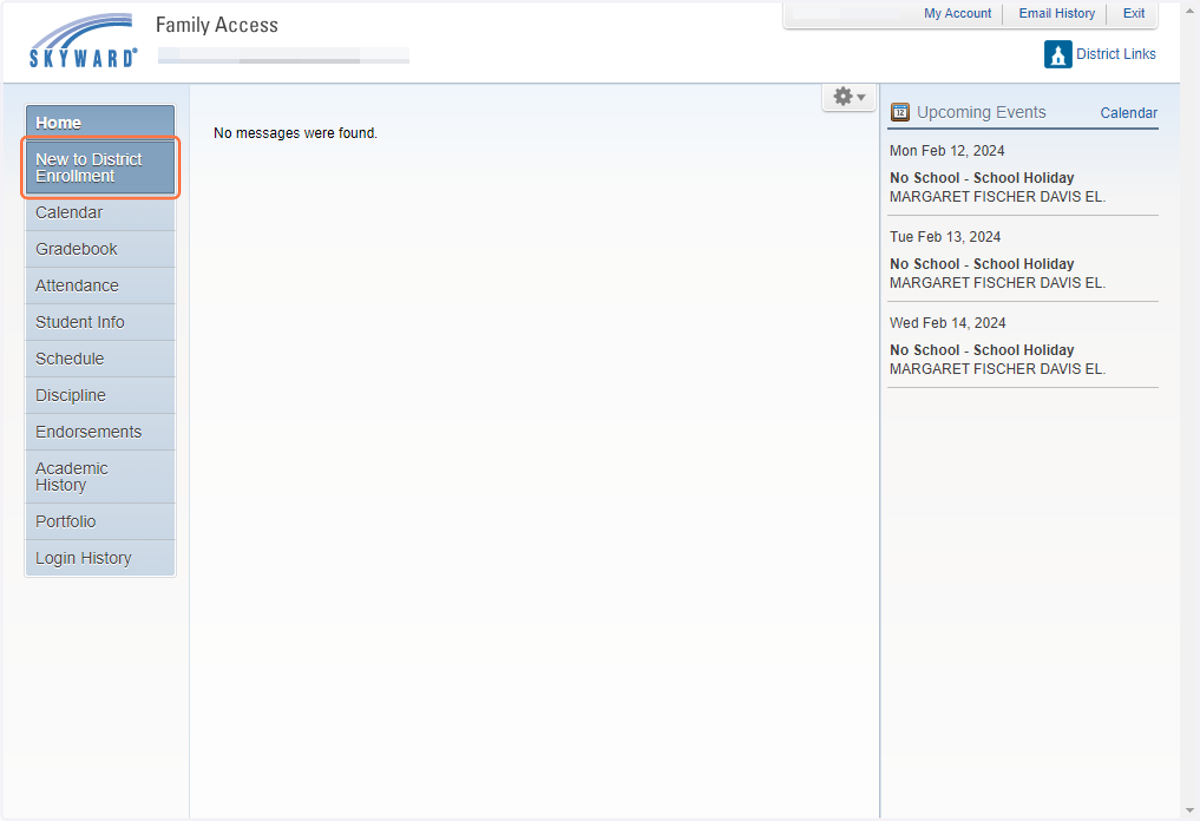Screen dimensions: 1200x821
Task: Select Calendar in the sidebar
Action: click(x=100, y=213)
